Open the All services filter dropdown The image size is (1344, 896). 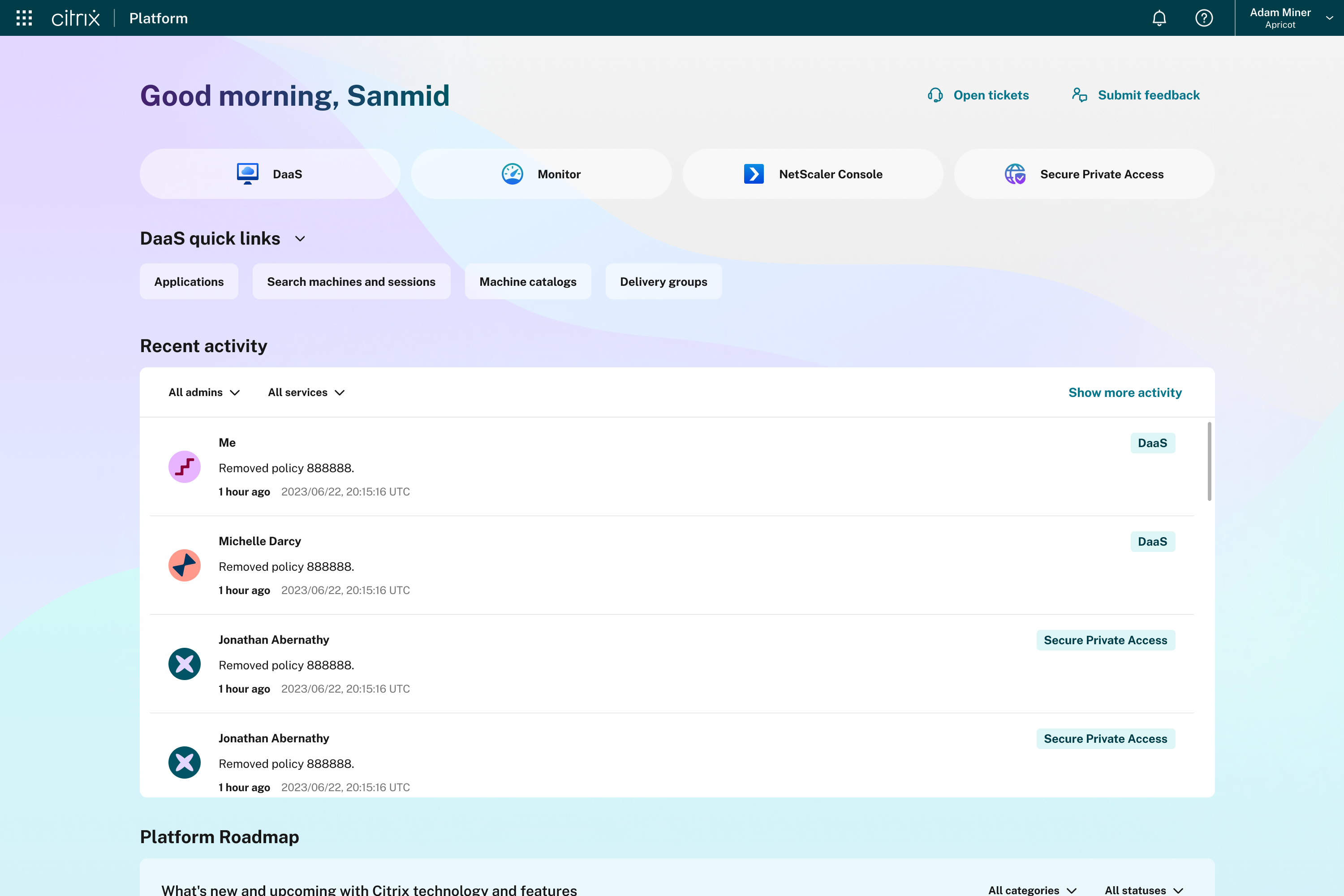(306, 392)
